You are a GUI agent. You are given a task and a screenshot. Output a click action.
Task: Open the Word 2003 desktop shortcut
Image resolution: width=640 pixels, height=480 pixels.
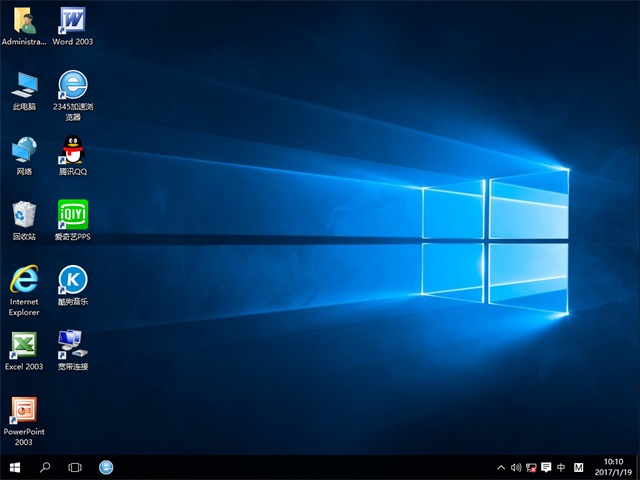pos(73,20)
